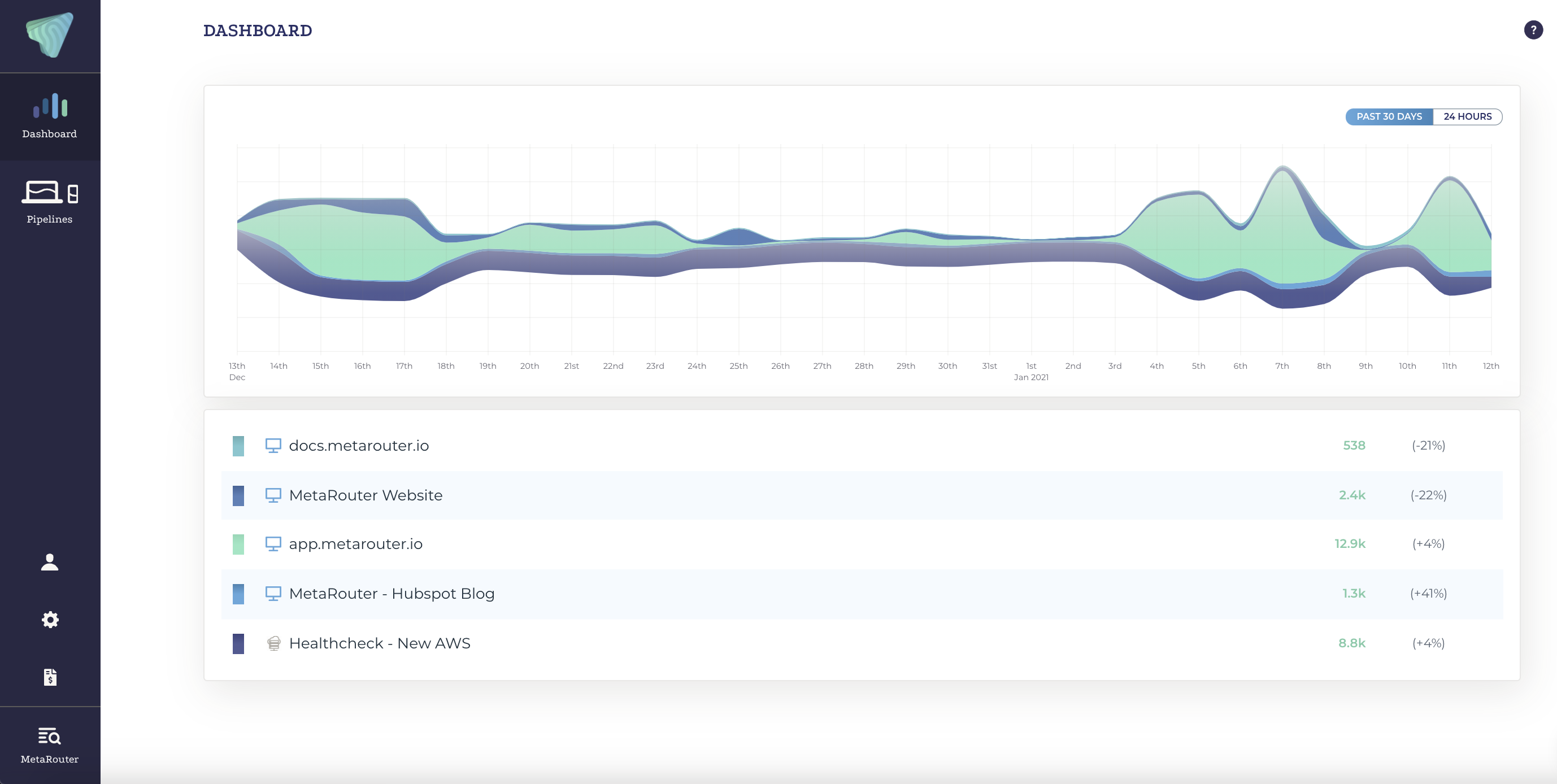Viewport: 1557px width, 784px height.
Task: Open the user profile icon
Action: [x=50, y=562]
